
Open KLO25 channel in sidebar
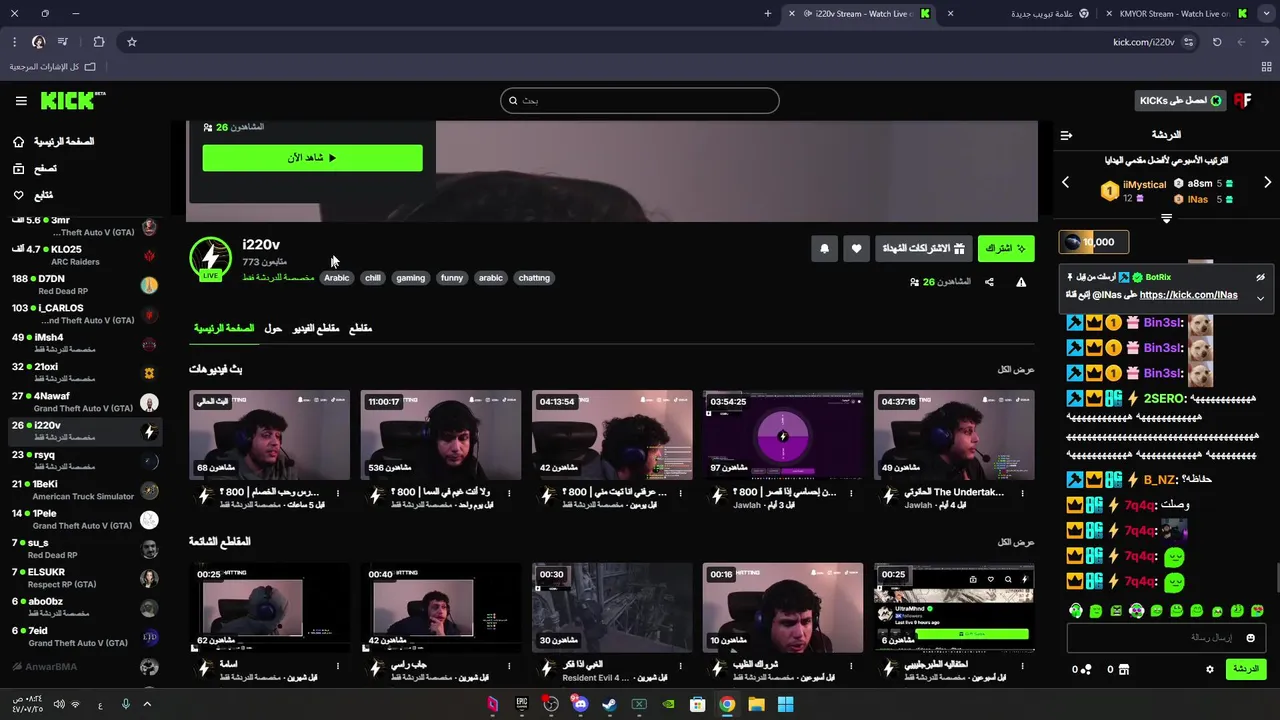[84, 255]
